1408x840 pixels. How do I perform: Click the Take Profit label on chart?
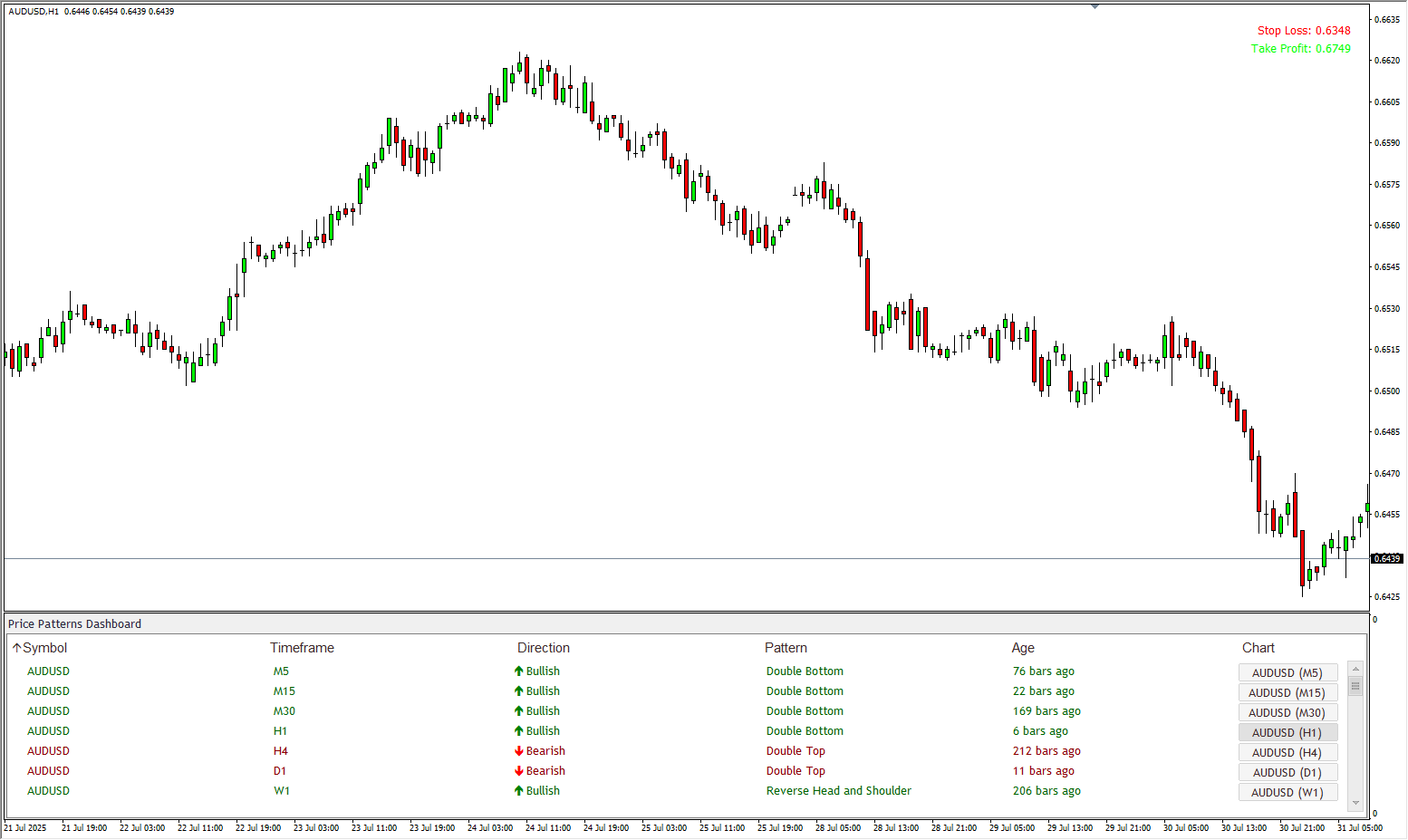click(x=1300, y=49)
